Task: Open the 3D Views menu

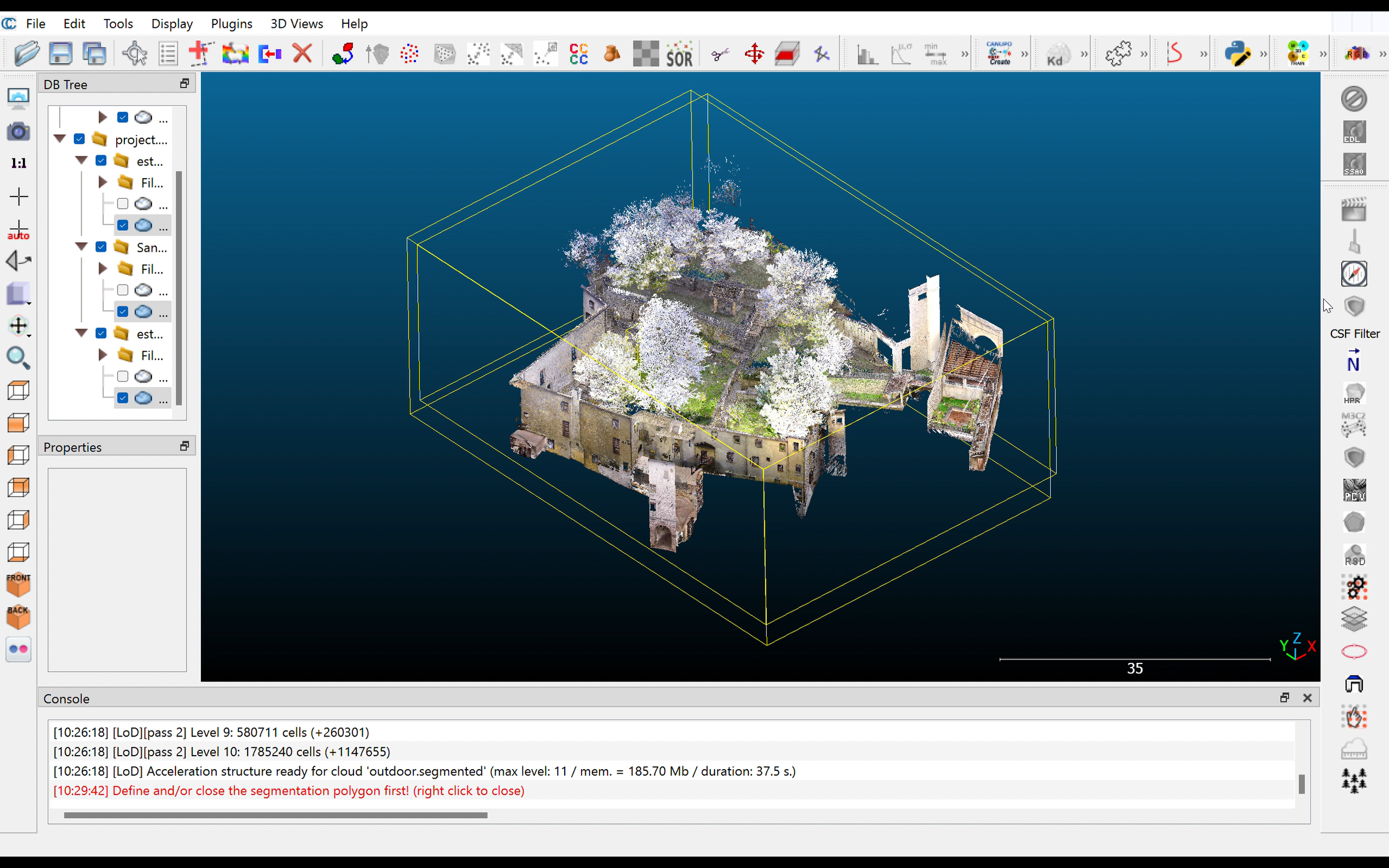Action: pos(296,23)
